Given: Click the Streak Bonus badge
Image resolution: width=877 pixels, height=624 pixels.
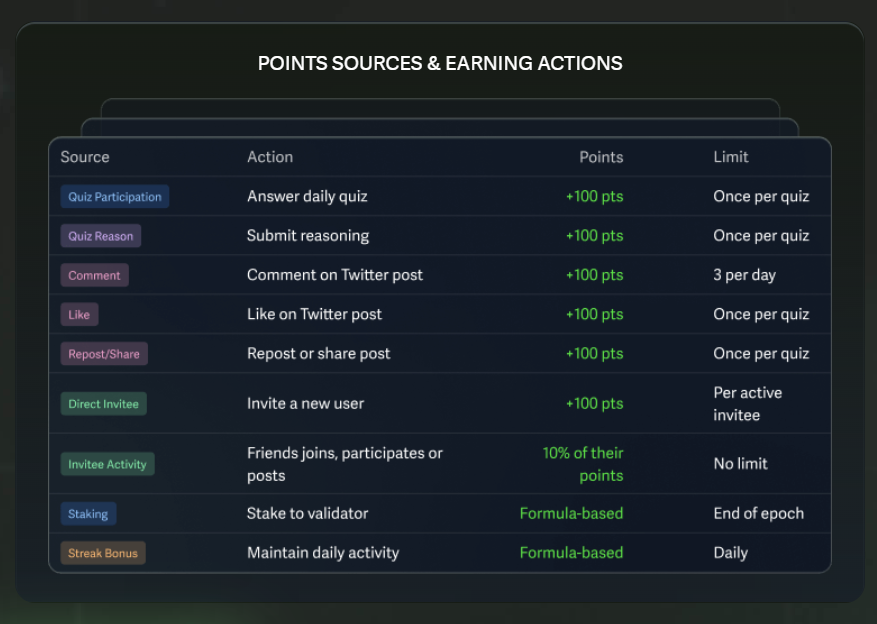Looking at the screenshot, I should (103, 553).
